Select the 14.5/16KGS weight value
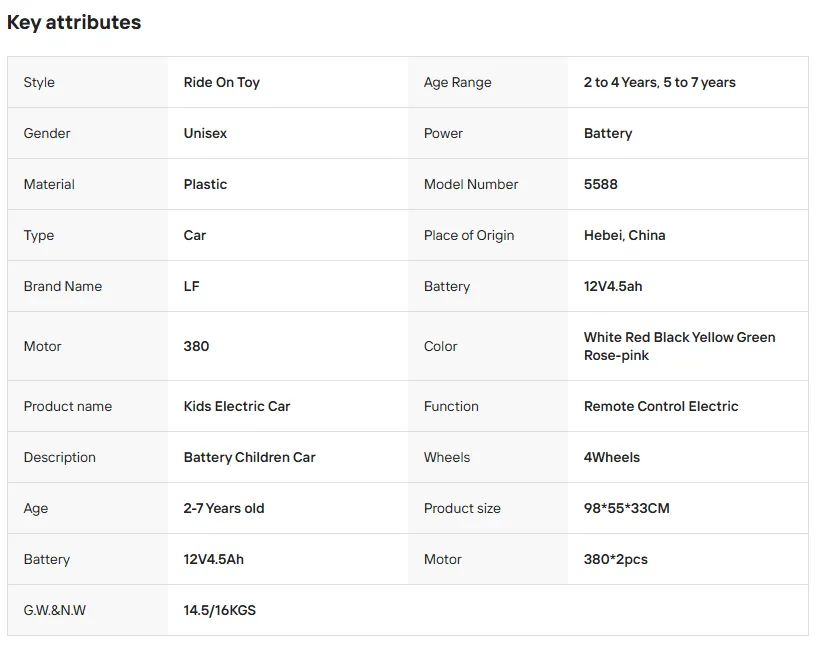 coord(219,610)
